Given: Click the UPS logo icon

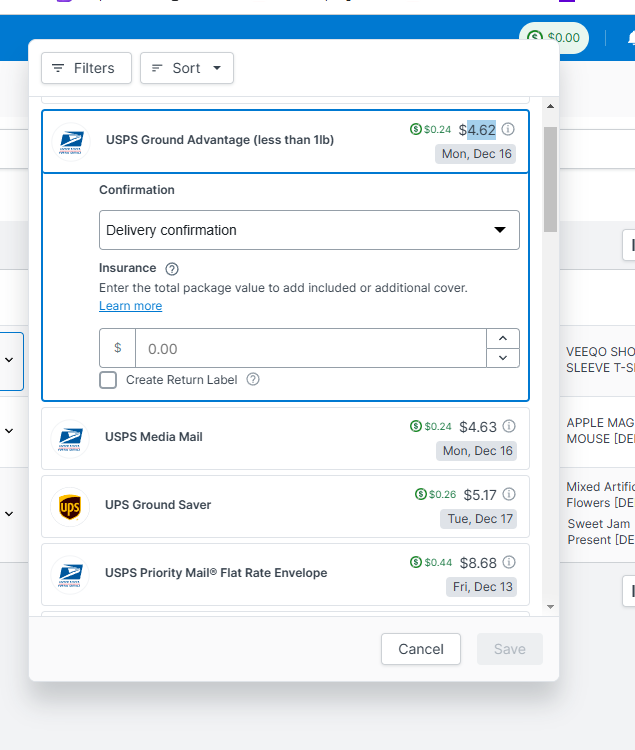Looking at the screenshot, I should pyautogui.click(x=70, y=507).
